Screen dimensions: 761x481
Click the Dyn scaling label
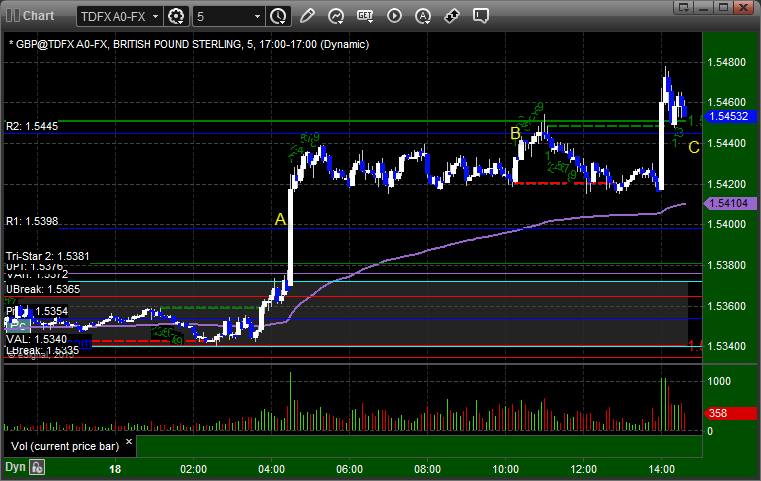pos(15,467)
